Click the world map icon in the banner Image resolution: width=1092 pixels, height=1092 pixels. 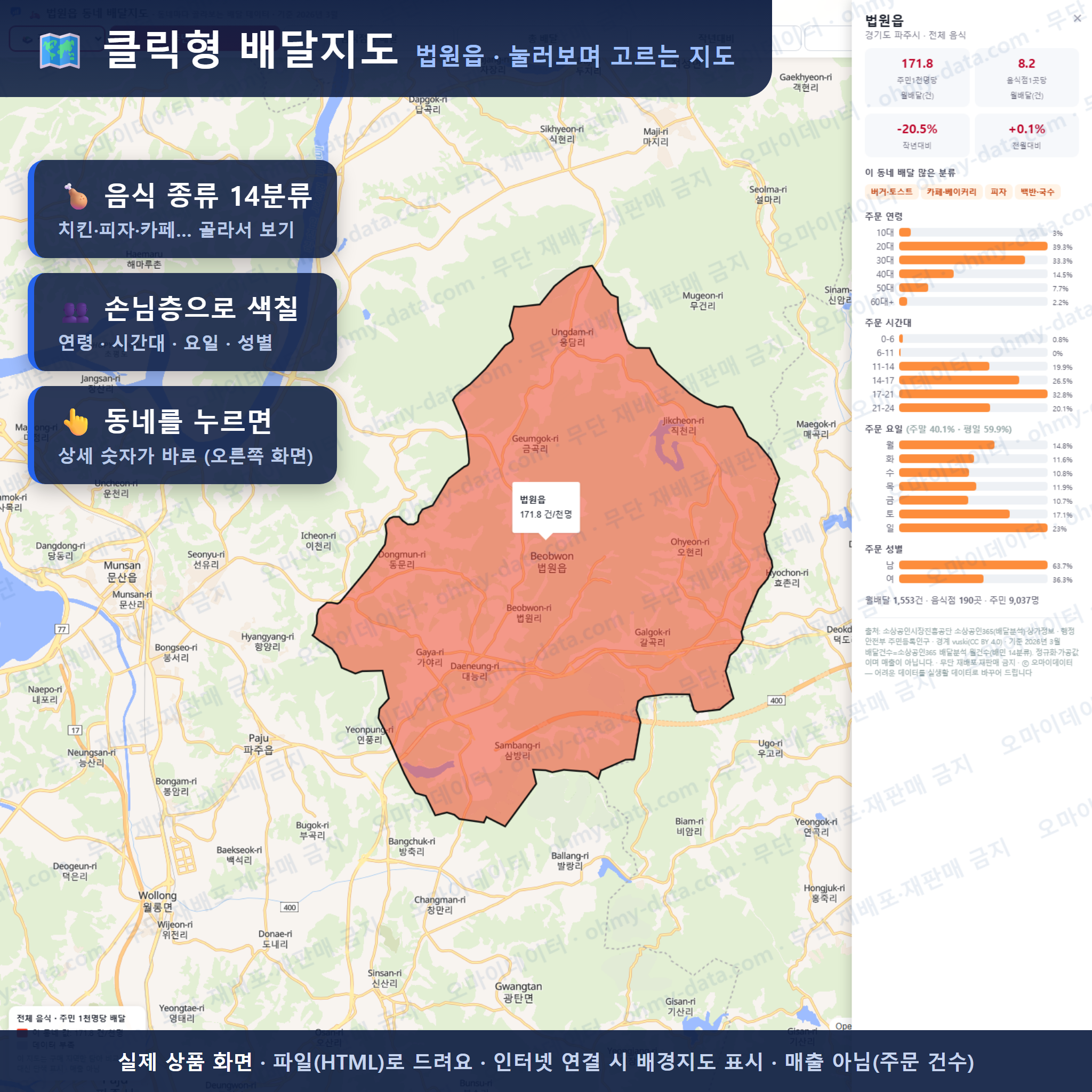click(x=60, y=51)
